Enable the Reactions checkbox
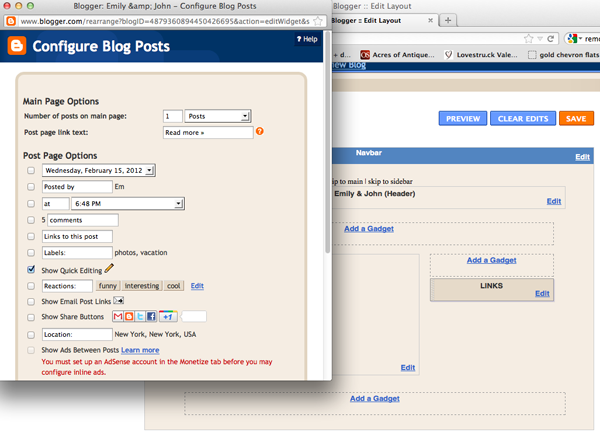This screenshot has height=436, width=600. coord(31,286)
